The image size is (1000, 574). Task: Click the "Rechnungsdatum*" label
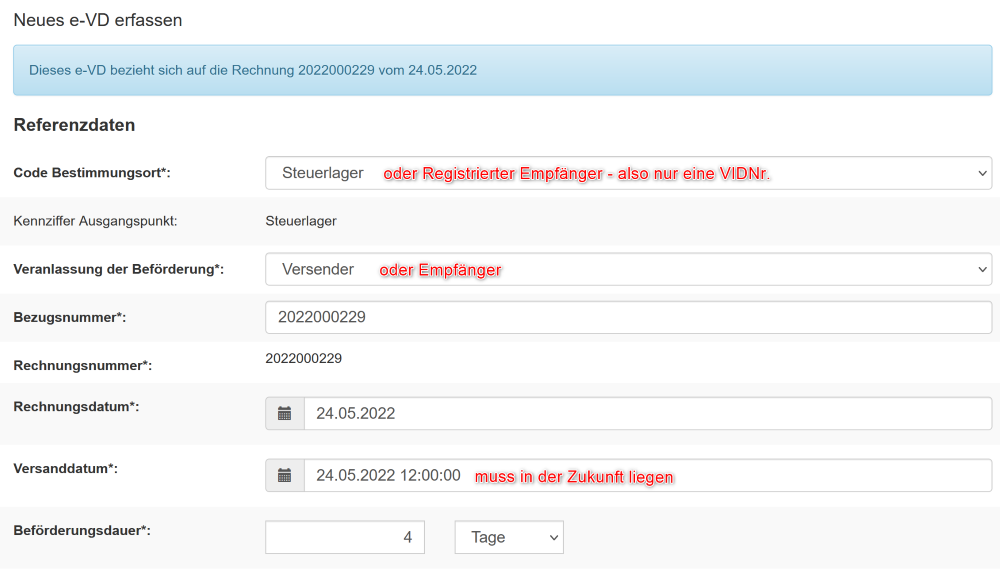pos(76,406)
